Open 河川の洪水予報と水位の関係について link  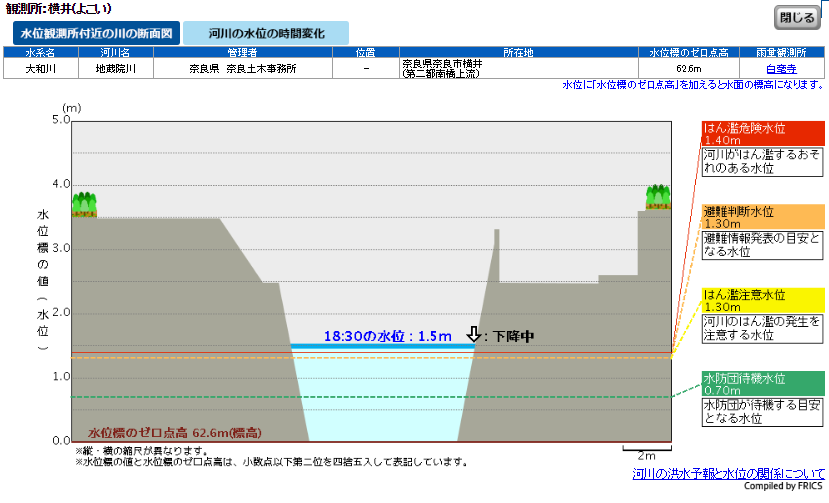pyautogui.click(x=728, y=473)
